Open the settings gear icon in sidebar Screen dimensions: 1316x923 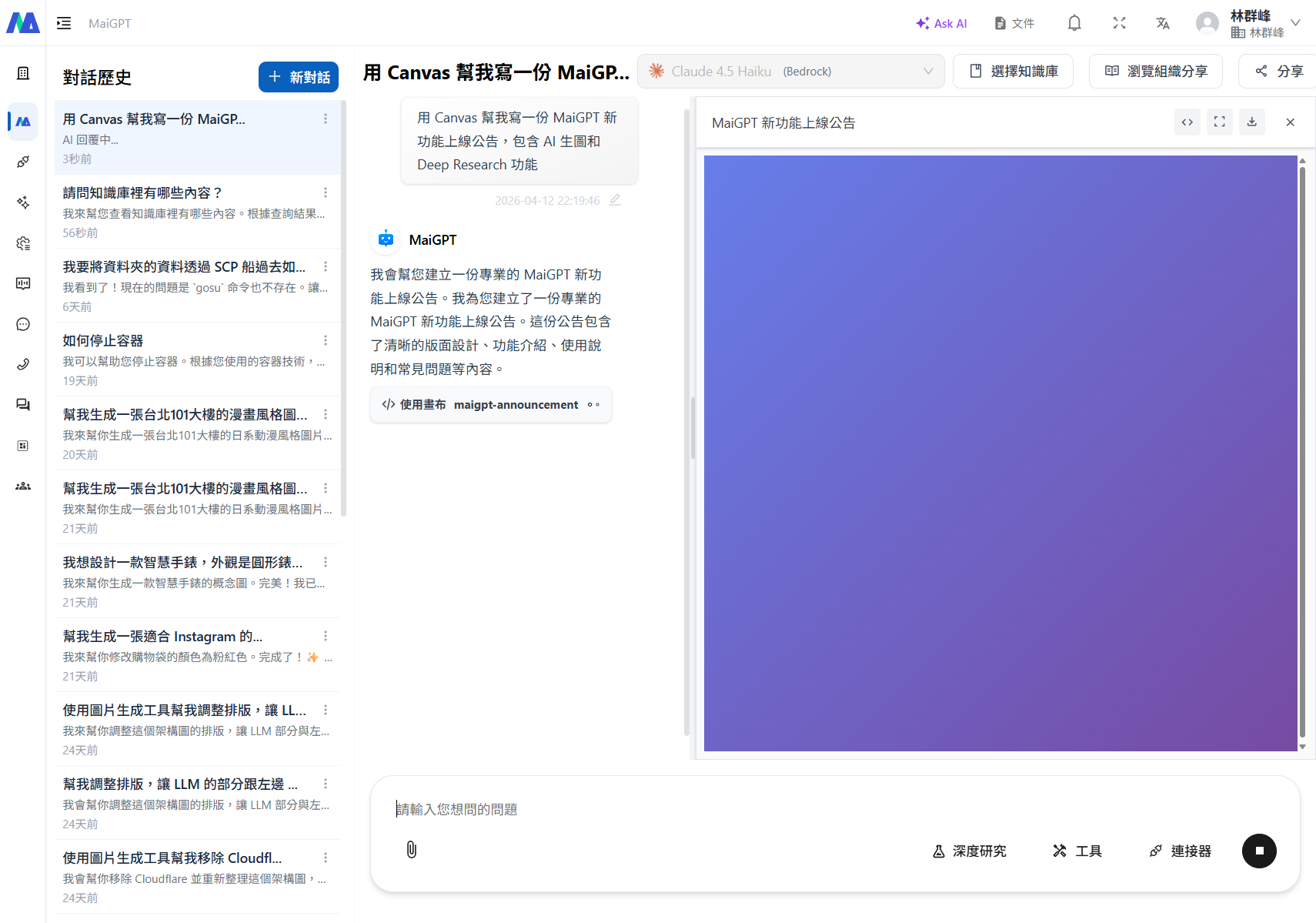pyautogui.click(x=22, y=242)
